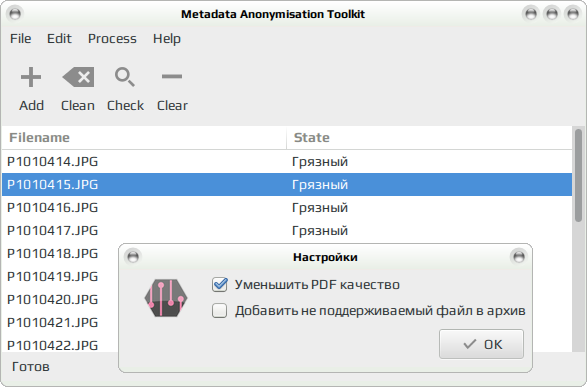Click the main window's left title bar button
The width and height of the screenshot is (587, 387).
[15, 14]
